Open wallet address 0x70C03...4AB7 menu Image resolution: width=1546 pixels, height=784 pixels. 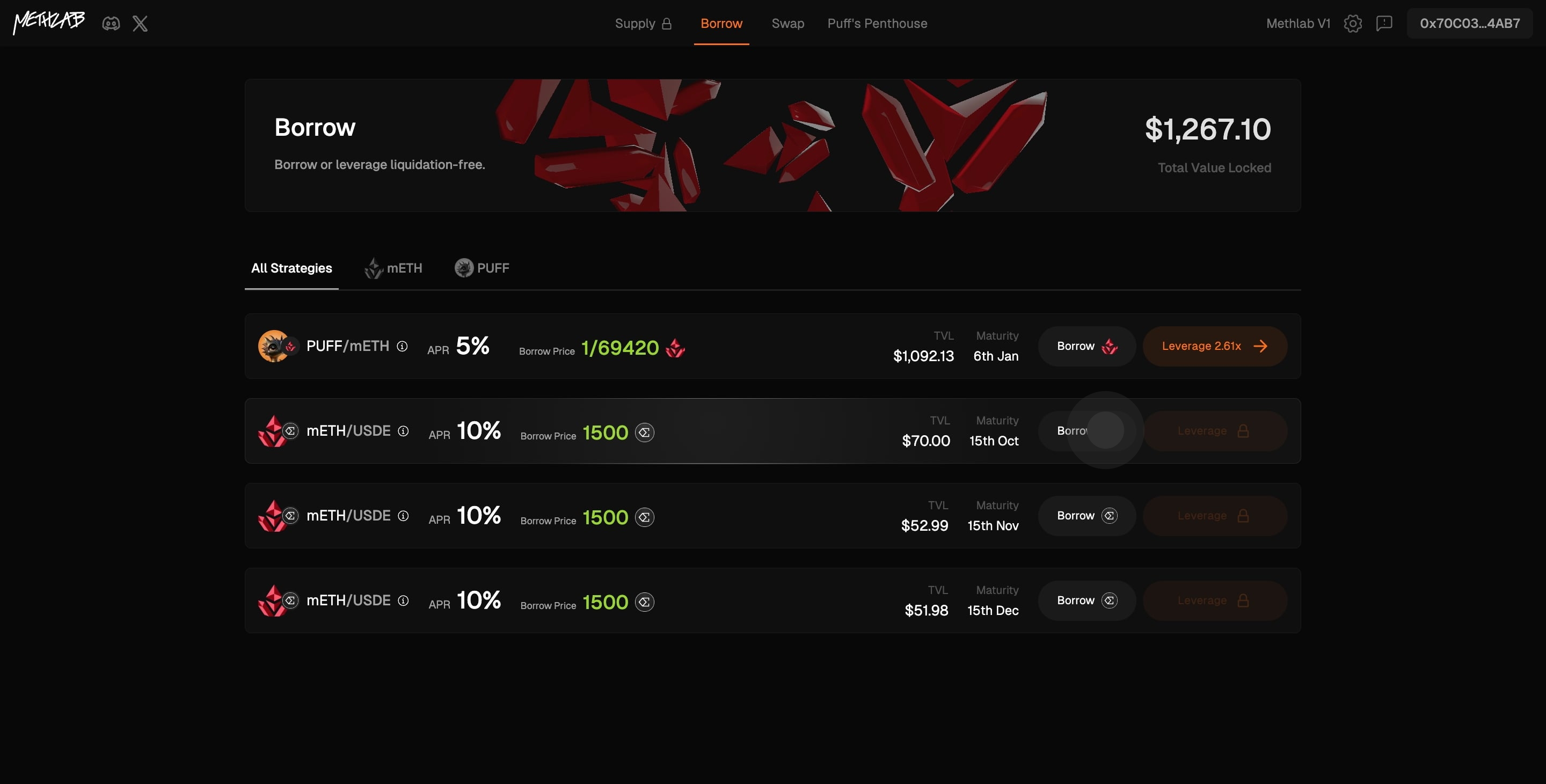pyautogui.click(x=1469, y=24)
